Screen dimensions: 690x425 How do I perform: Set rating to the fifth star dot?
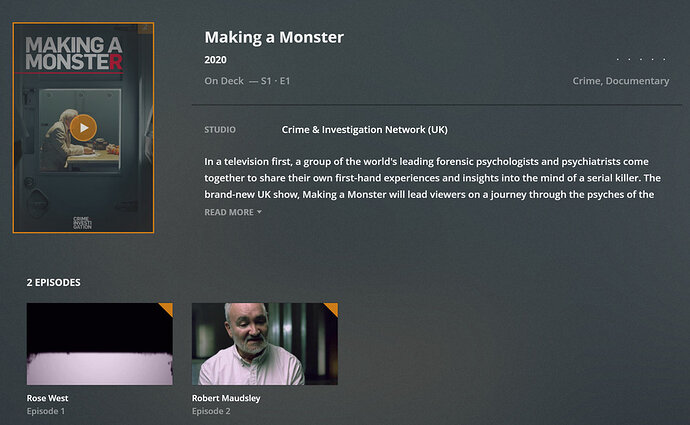pyautogui.click(x=664, y=59)
